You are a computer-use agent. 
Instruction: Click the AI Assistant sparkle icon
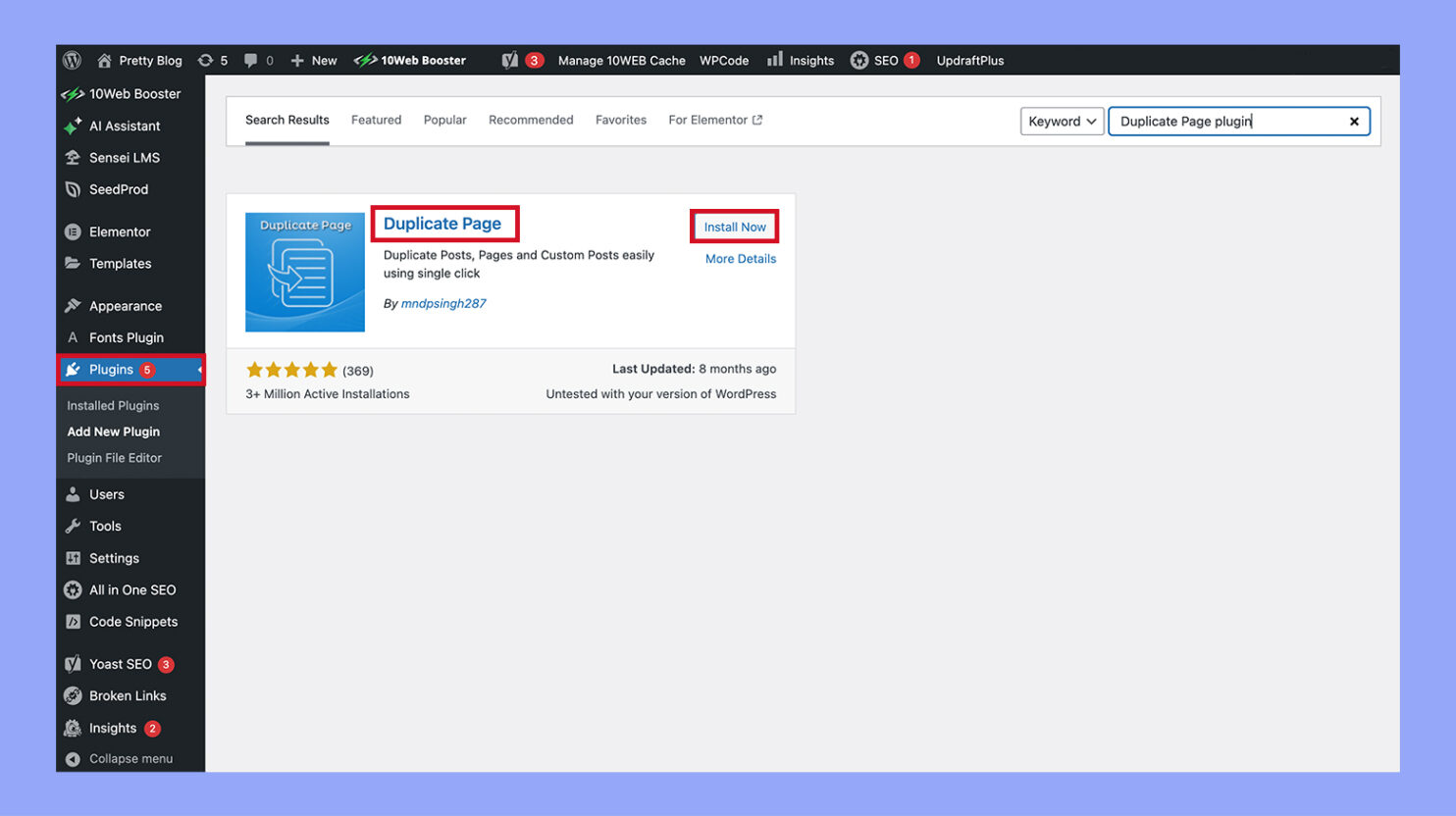[72, 126]
